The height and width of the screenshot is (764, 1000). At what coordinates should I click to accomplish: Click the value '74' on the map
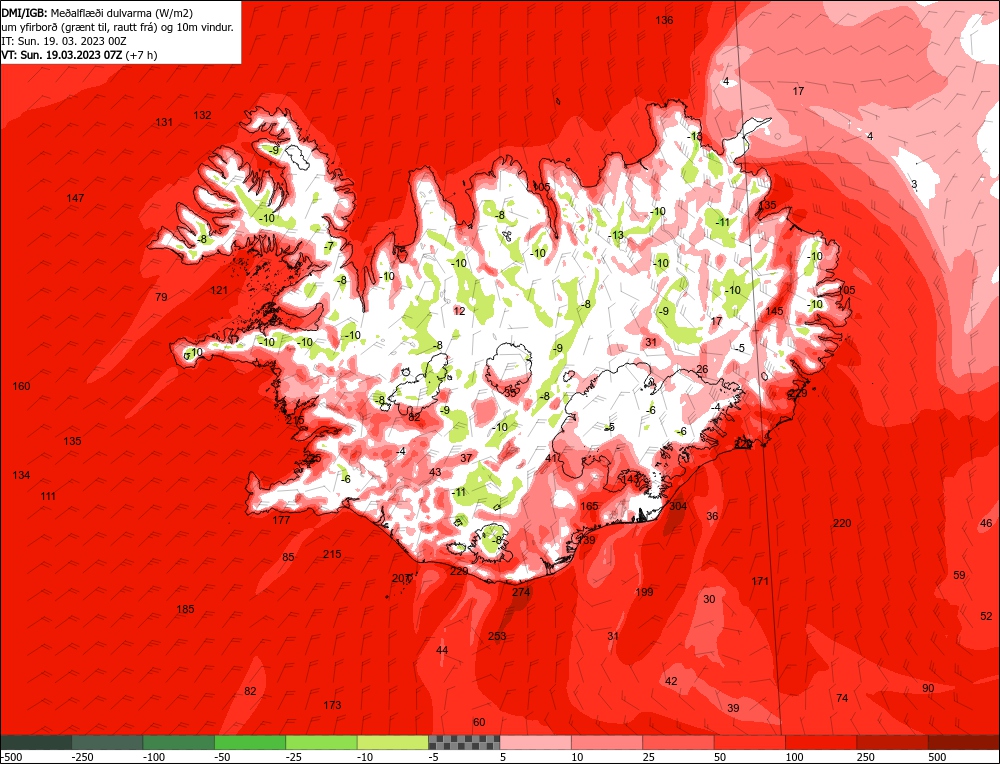[842, 698]
